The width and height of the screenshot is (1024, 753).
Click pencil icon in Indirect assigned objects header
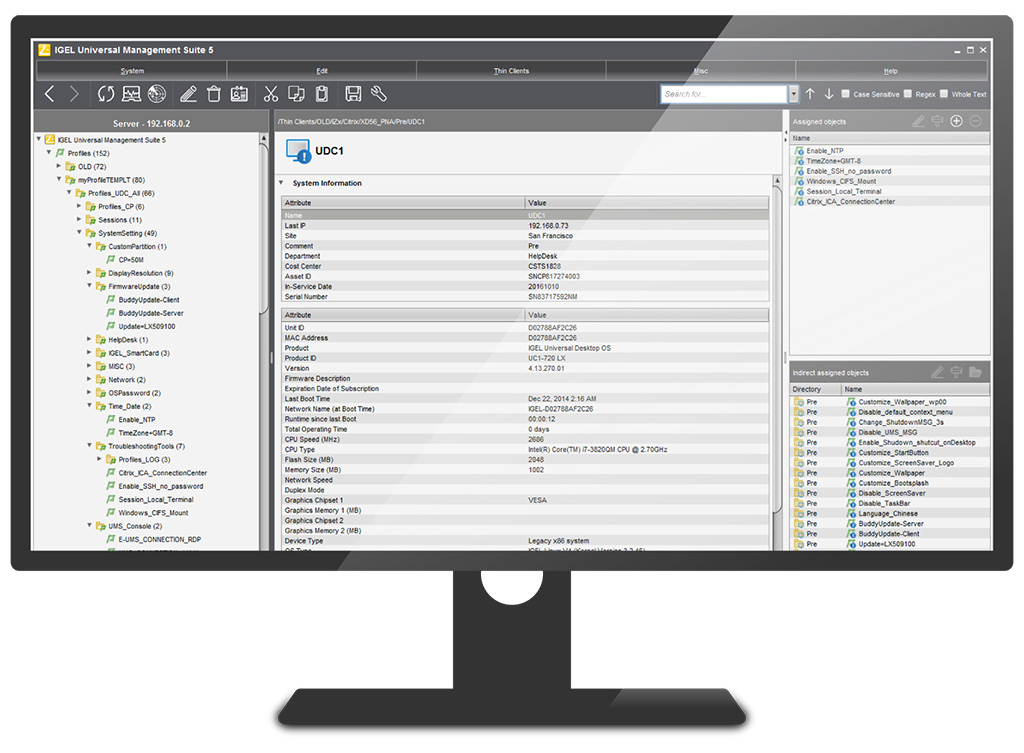click(937, 372)
